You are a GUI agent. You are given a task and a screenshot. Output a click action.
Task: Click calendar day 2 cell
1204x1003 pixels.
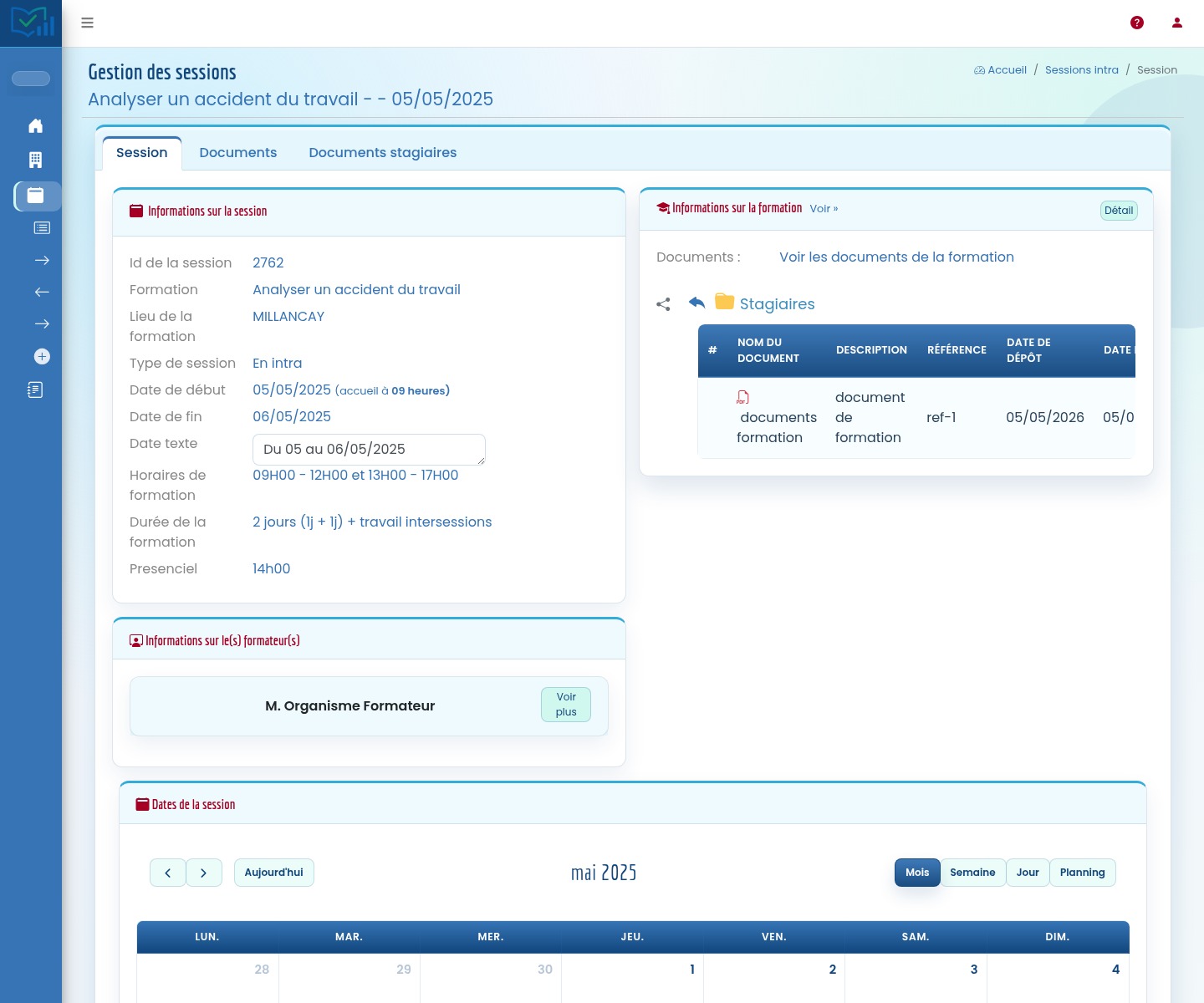[x=774, y=978]
